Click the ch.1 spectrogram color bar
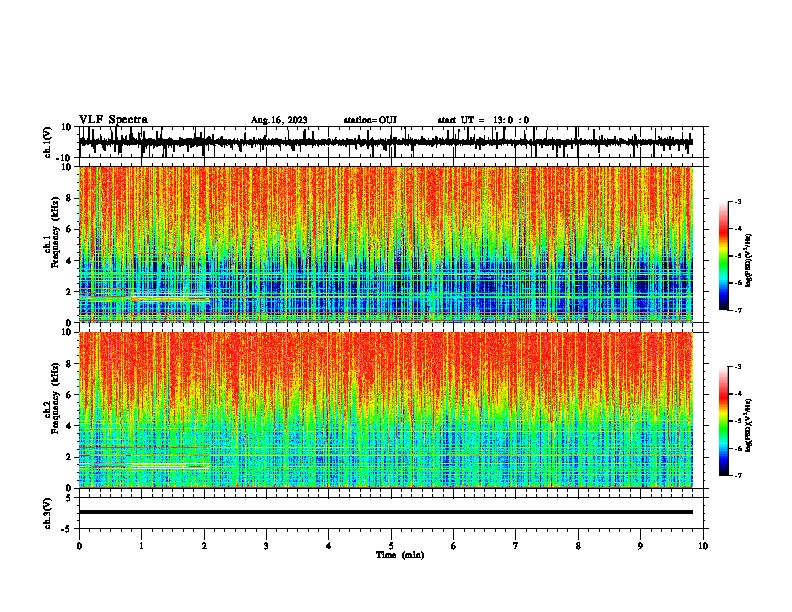 point(724,256)
